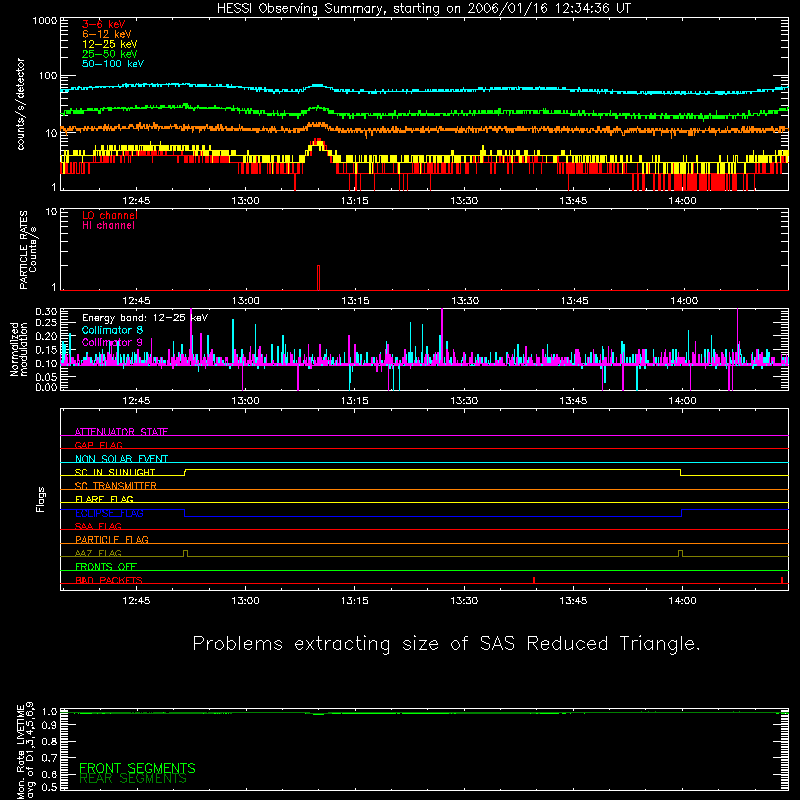Click the SC IN SUNLIGHT rising step near 12:52

tap(185, 472)
